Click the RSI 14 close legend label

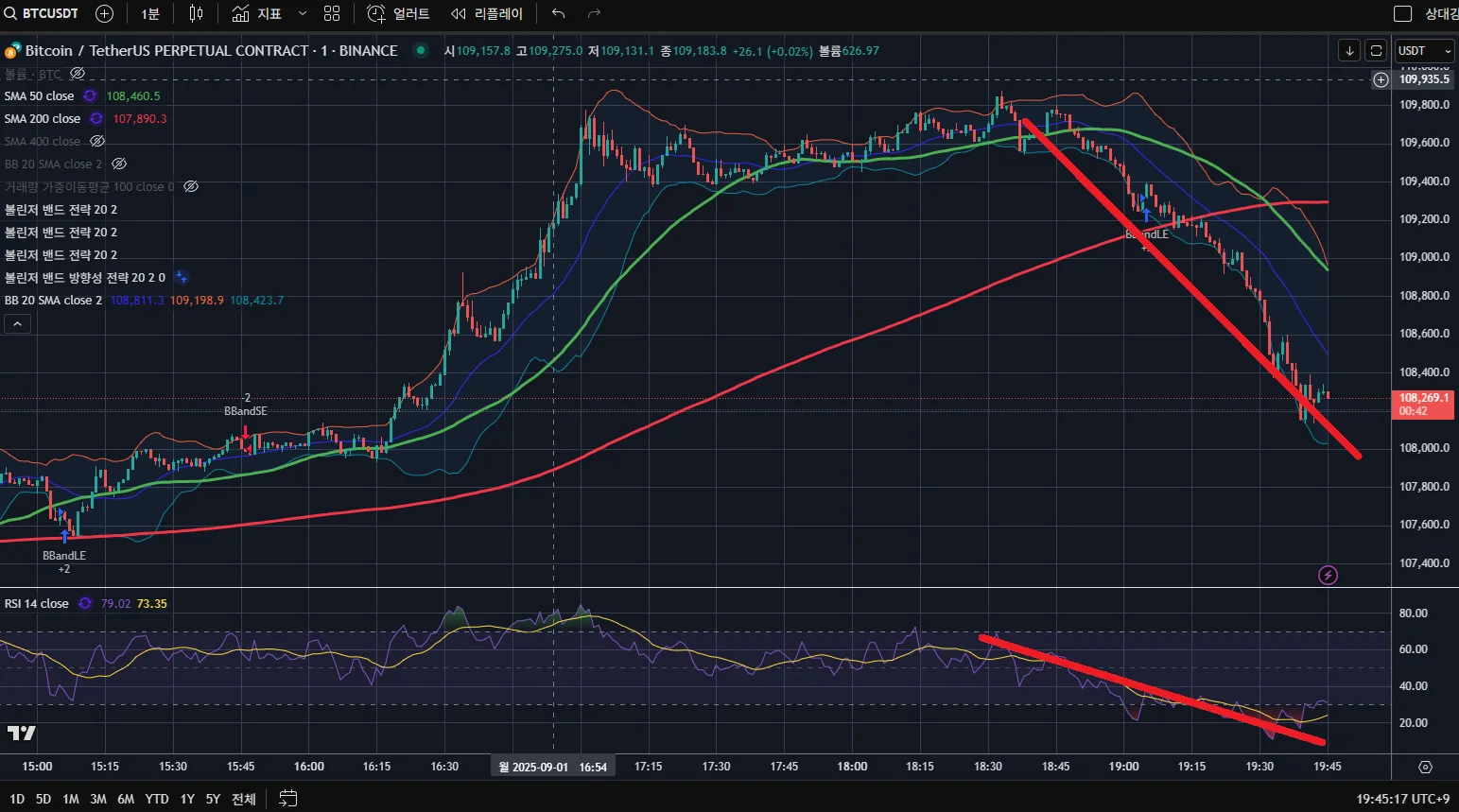(x=37, y=603)
